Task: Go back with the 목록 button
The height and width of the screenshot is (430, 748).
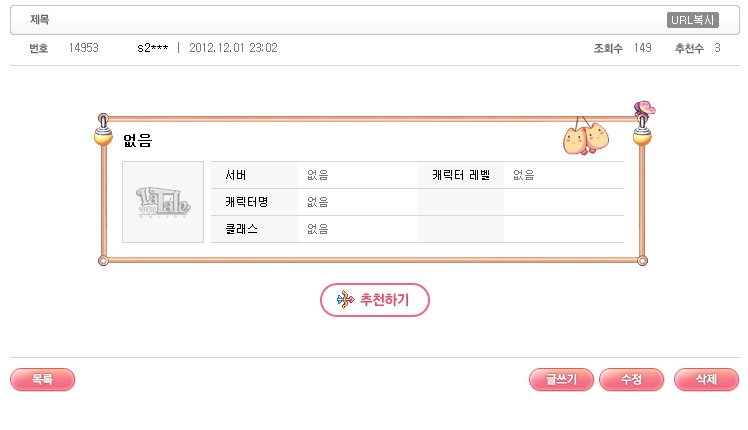Action: [x=42, y=379]
